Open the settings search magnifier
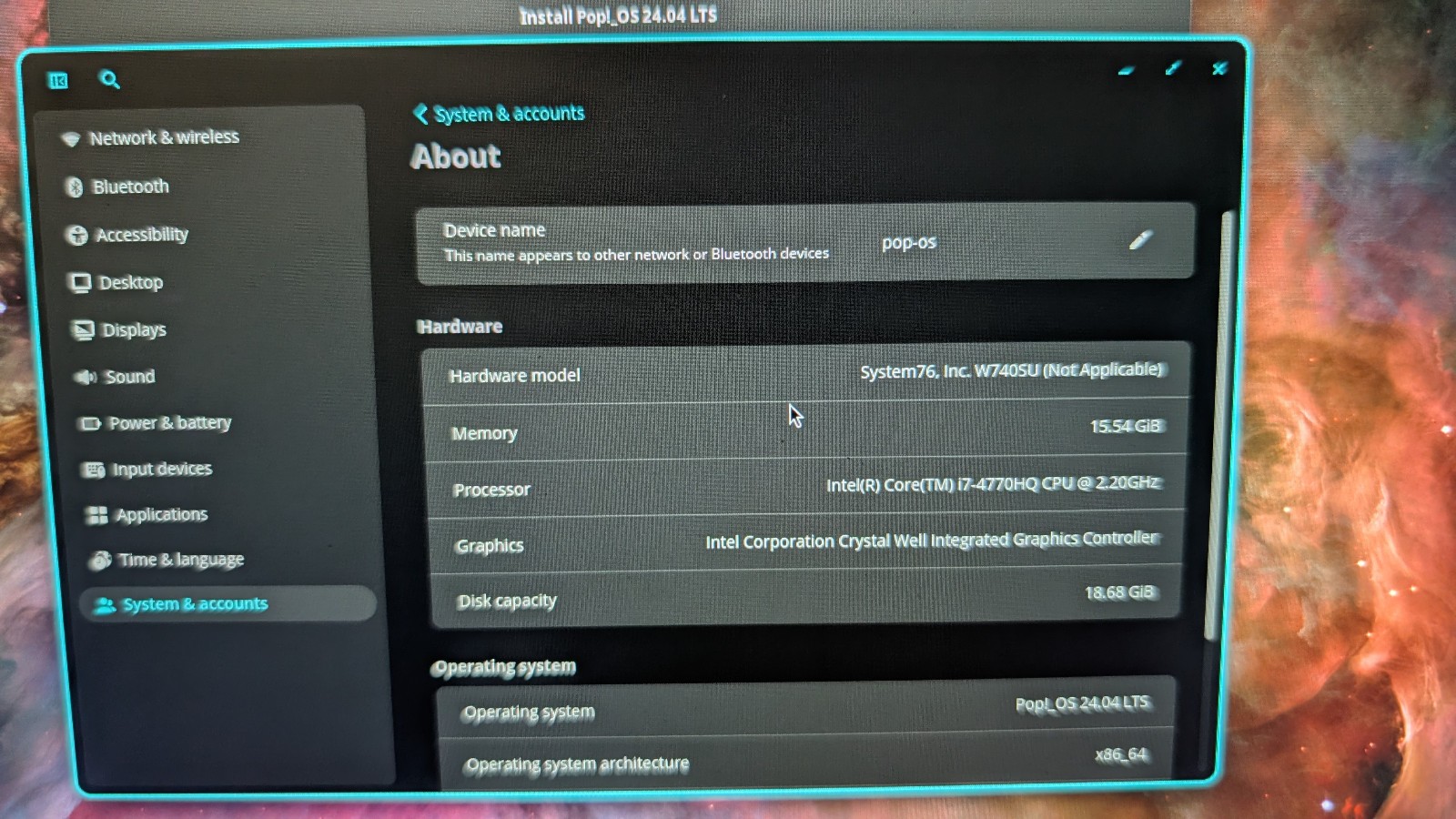1456x819 pixels. coord(109,79)
